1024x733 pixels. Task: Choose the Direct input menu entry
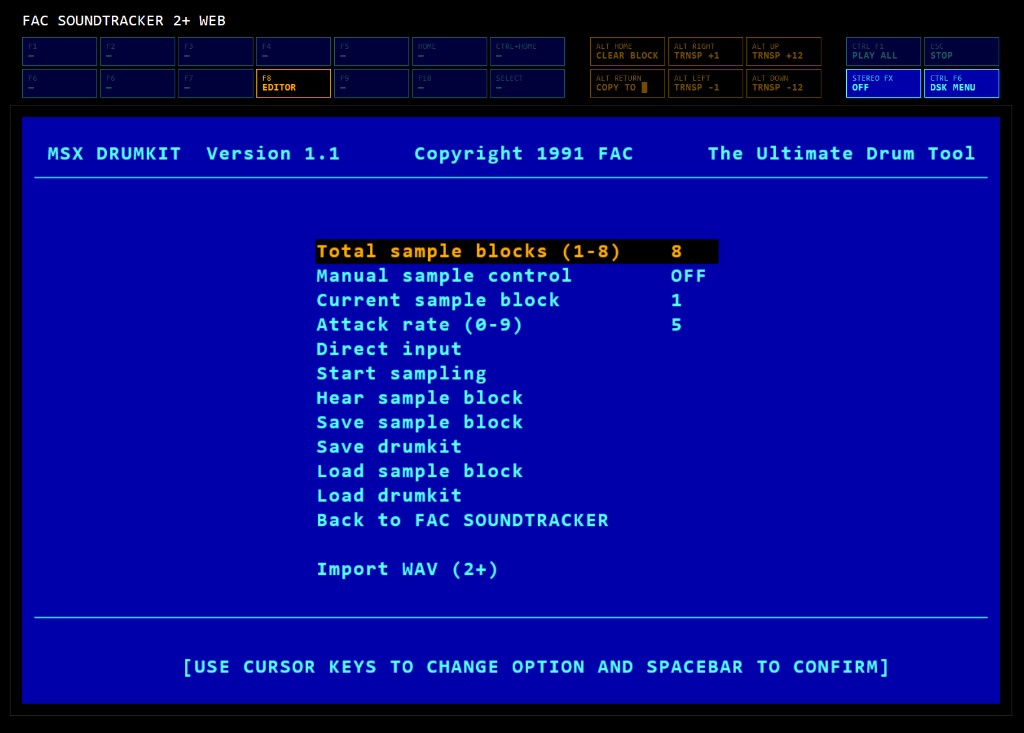click(389, 350)
